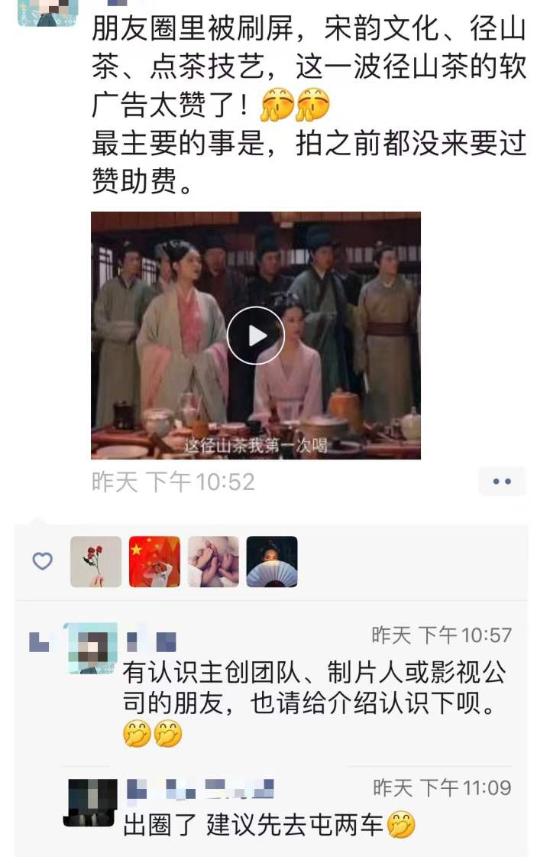Tap first commenter's blurred avatar
Screen dimensions: 557x863
coord(92,648)
